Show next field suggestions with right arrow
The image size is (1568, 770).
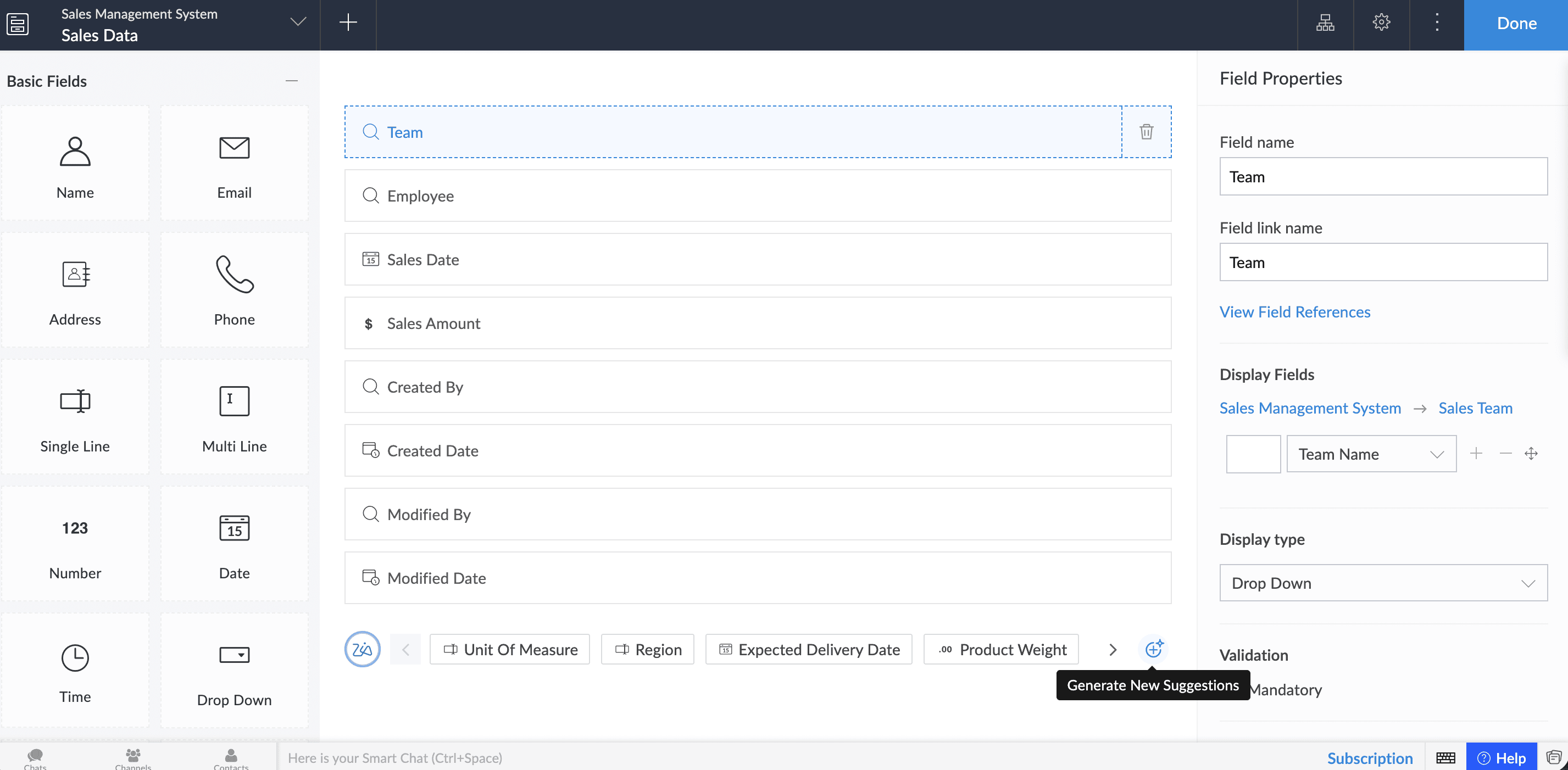(x=1113, y=650)
